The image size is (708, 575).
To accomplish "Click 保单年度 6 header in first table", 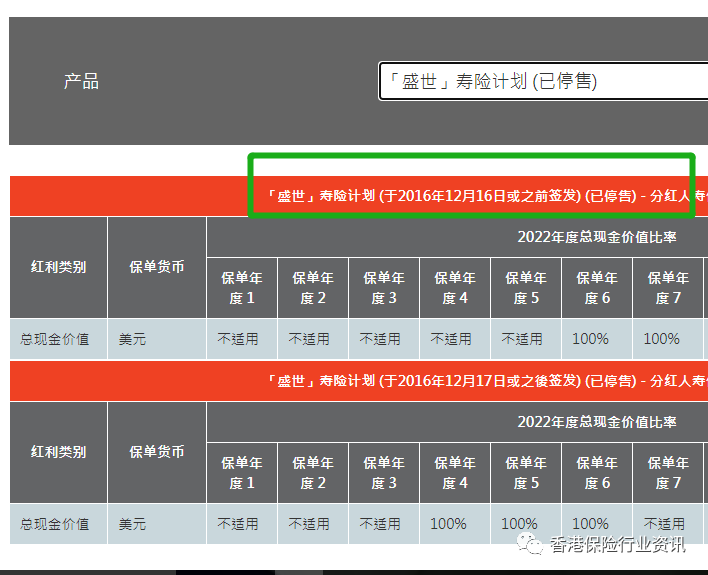I will 597,288.
